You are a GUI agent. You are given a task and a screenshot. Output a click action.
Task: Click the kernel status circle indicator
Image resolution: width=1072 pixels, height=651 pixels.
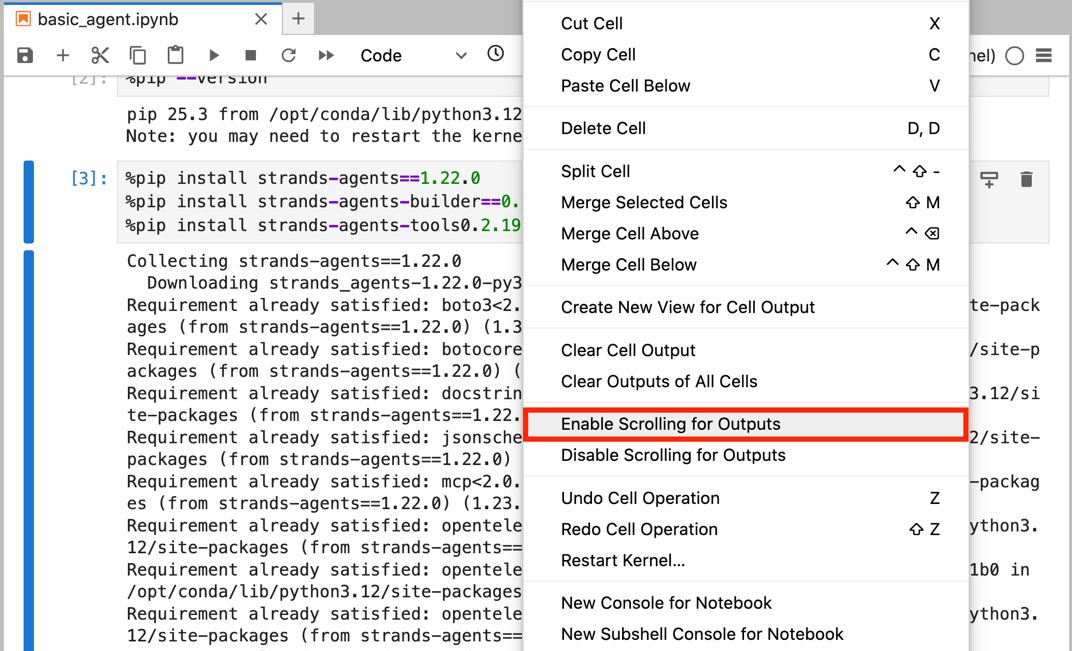1015,55
